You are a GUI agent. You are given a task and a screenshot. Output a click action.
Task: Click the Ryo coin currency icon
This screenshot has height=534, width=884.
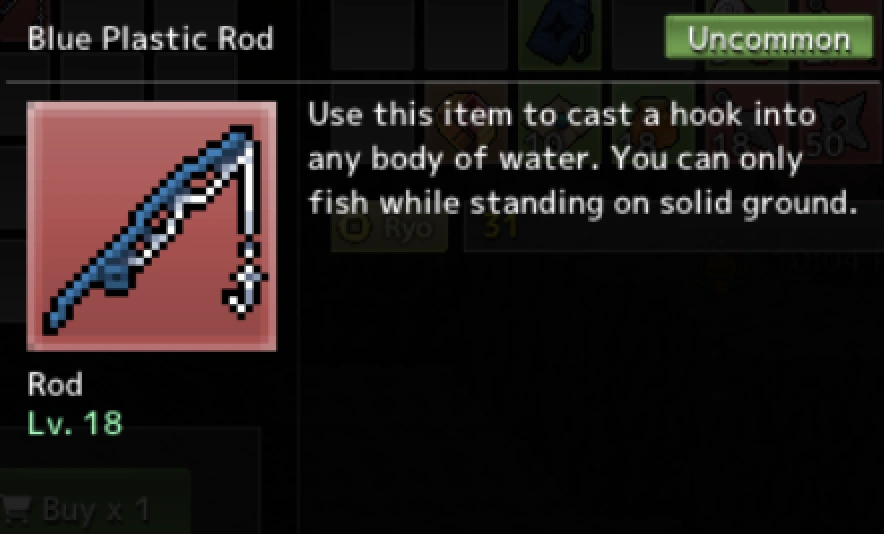point(354,228)
